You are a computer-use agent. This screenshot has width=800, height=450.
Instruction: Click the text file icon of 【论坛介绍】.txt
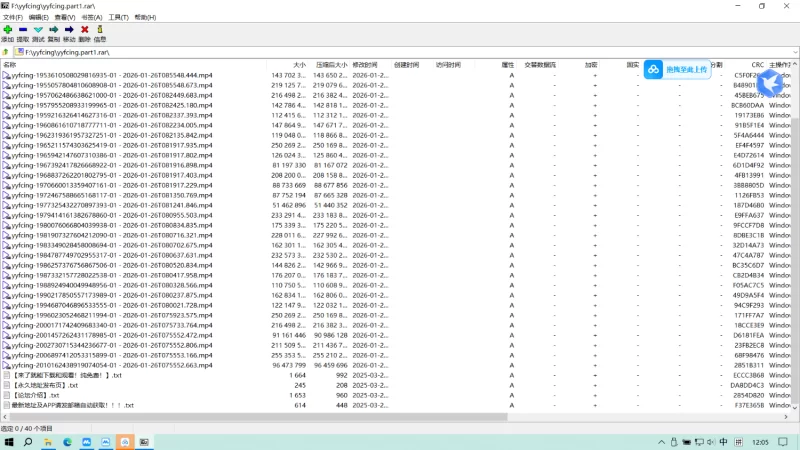pos(6,395)
